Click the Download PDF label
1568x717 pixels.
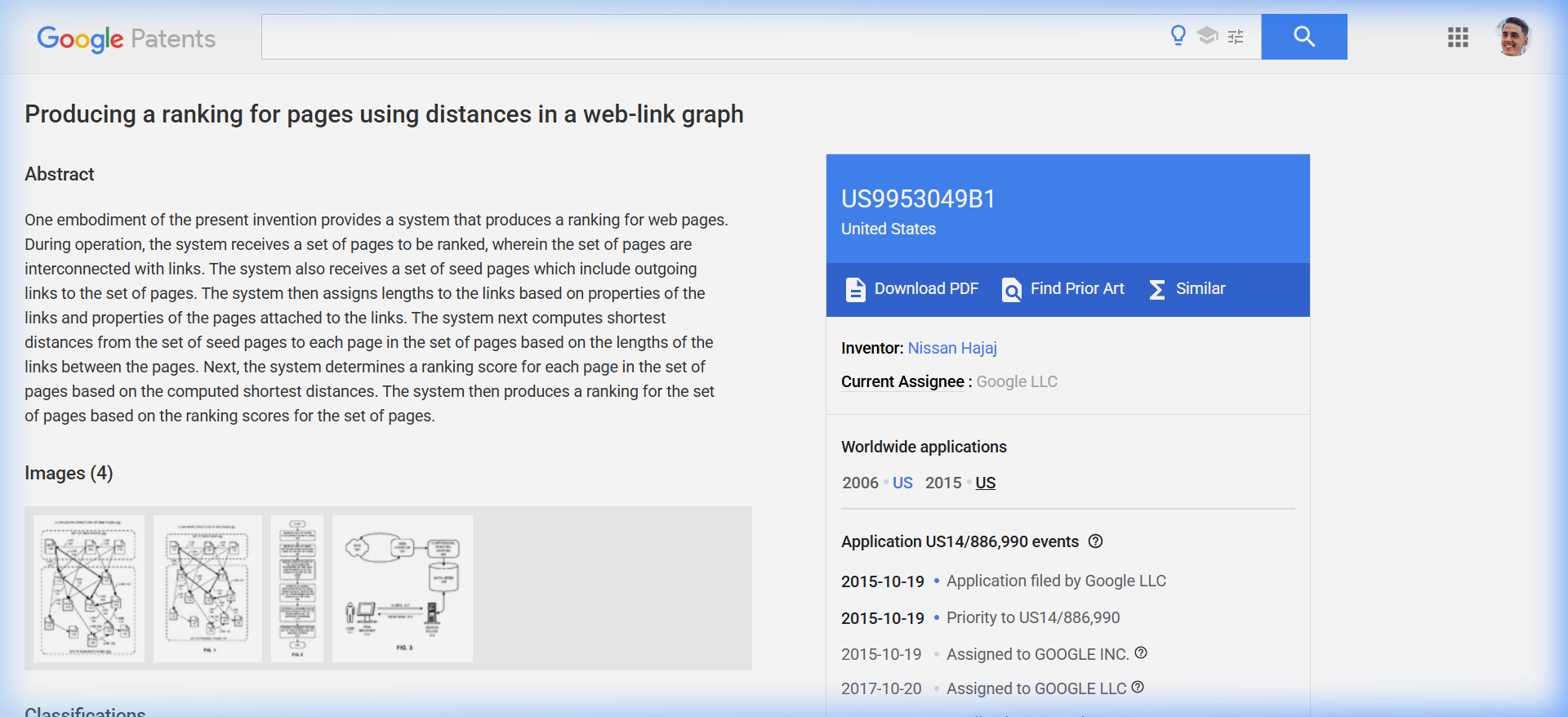926,288
